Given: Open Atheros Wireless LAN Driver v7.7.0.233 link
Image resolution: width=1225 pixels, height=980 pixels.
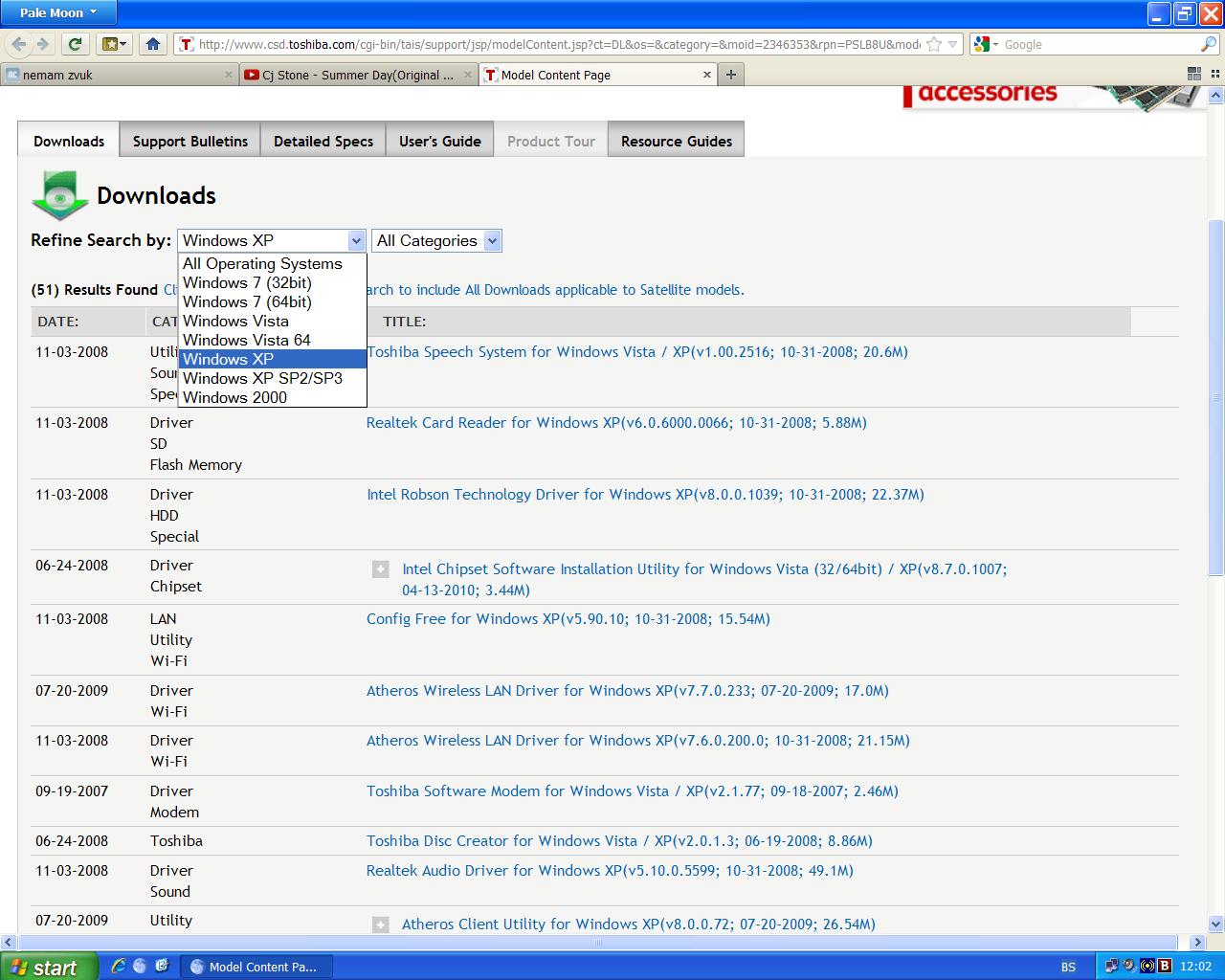Looking at the screenshot, I should [x=628, y=691].
